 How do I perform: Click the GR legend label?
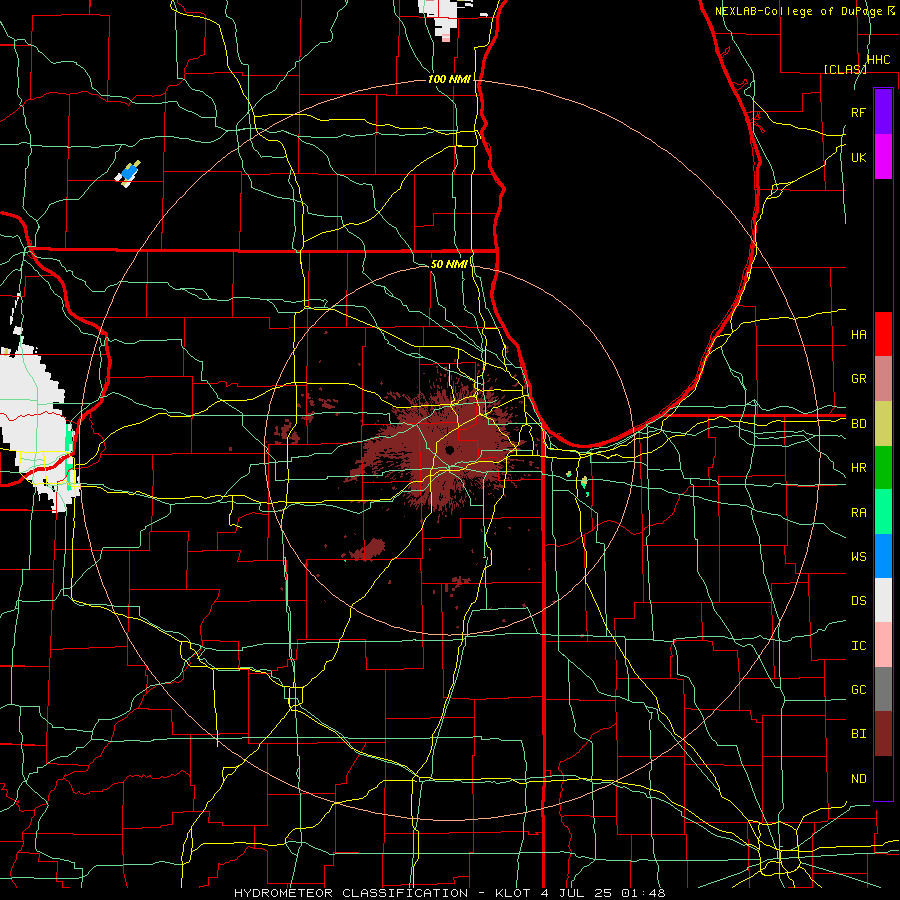click(859, 379)
